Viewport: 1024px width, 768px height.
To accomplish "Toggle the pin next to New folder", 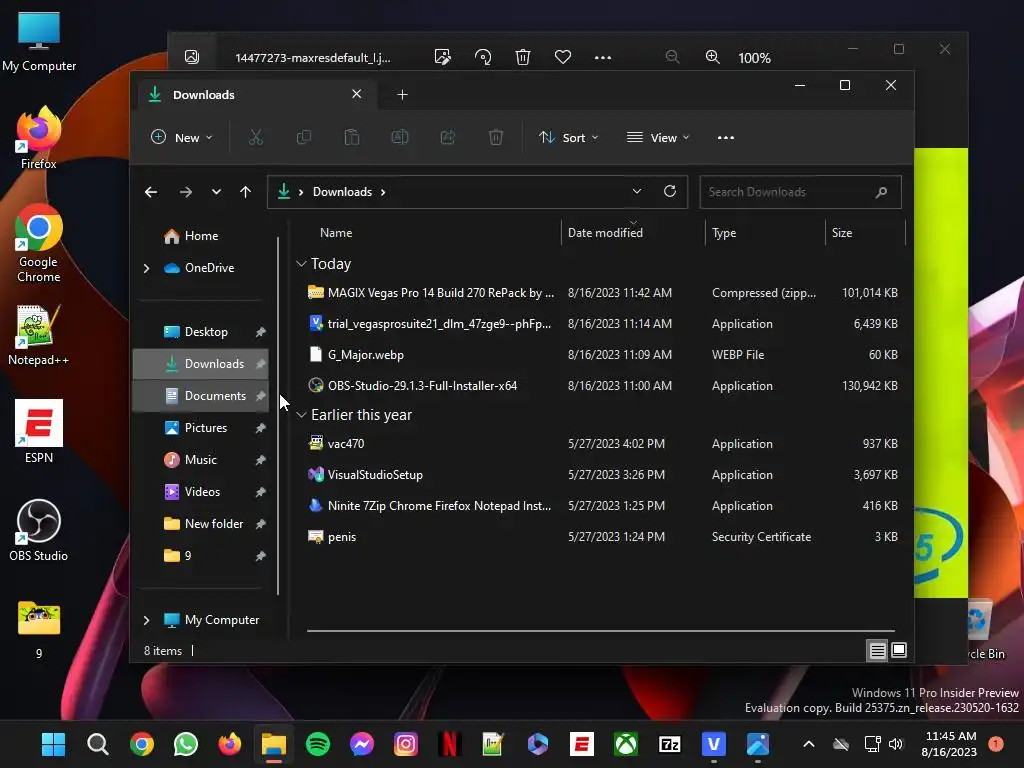I will coord(261,524).
